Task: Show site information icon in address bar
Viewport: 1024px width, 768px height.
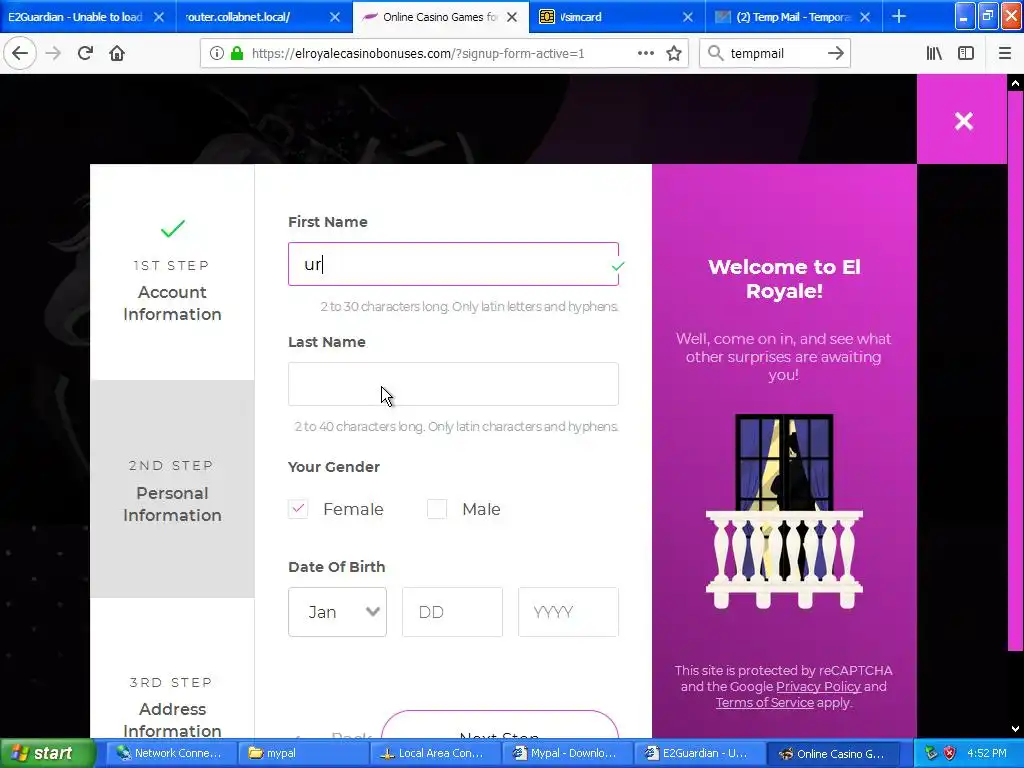Action: [216, 53]
